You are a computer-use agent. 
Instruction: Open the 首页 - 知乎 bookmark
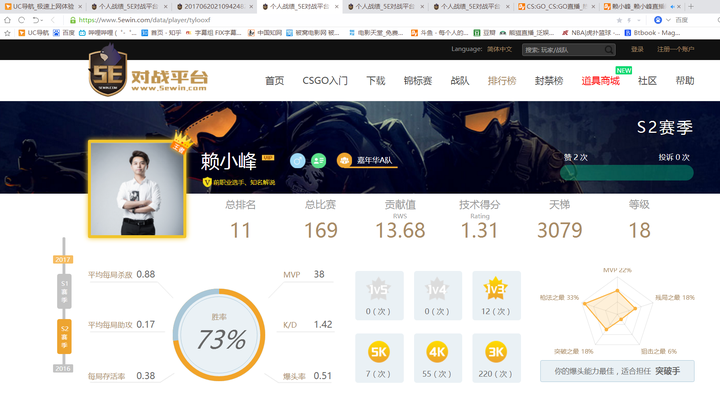161,33
